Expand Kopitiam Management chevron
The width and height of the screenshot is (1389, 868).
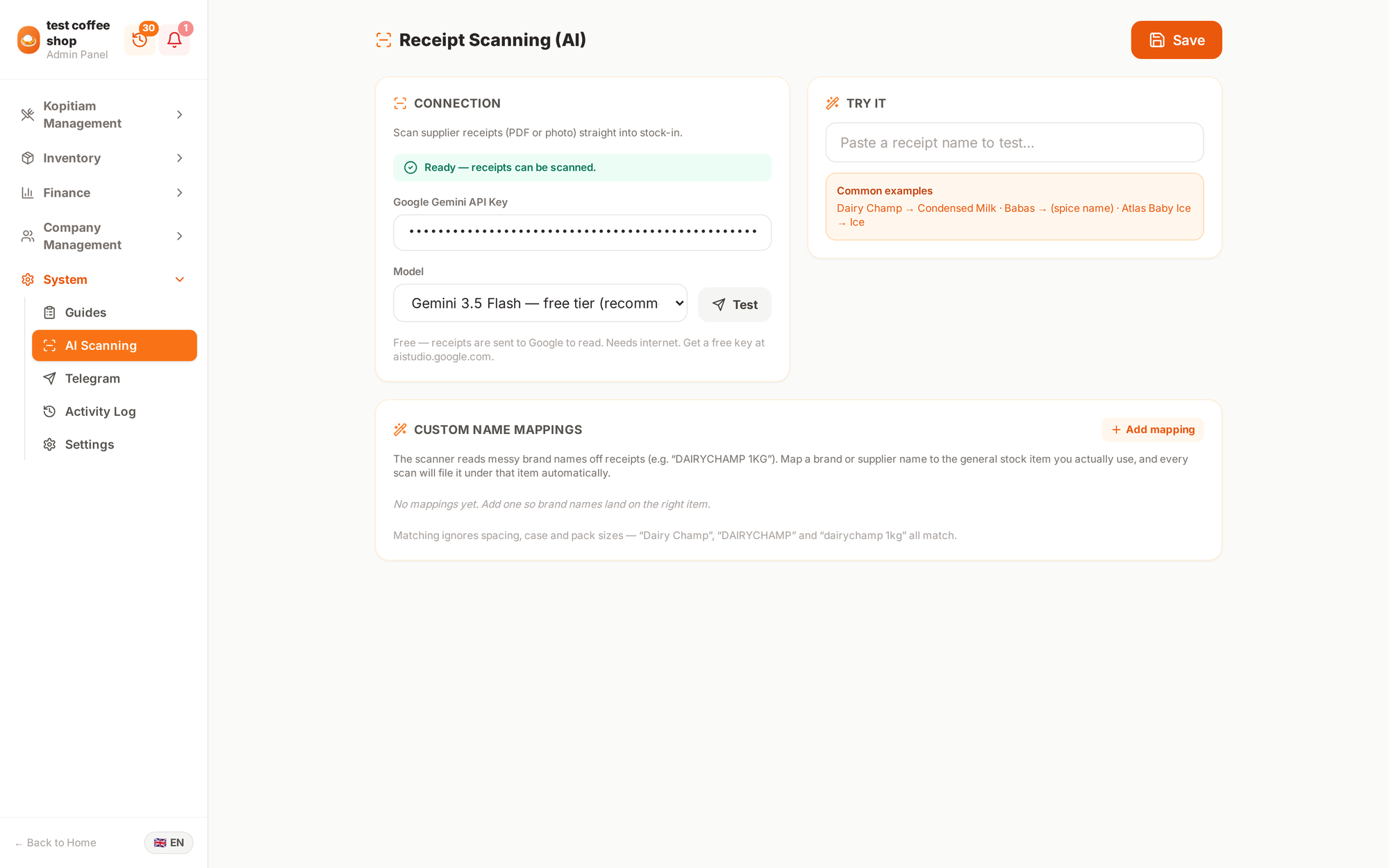[180, 115]
